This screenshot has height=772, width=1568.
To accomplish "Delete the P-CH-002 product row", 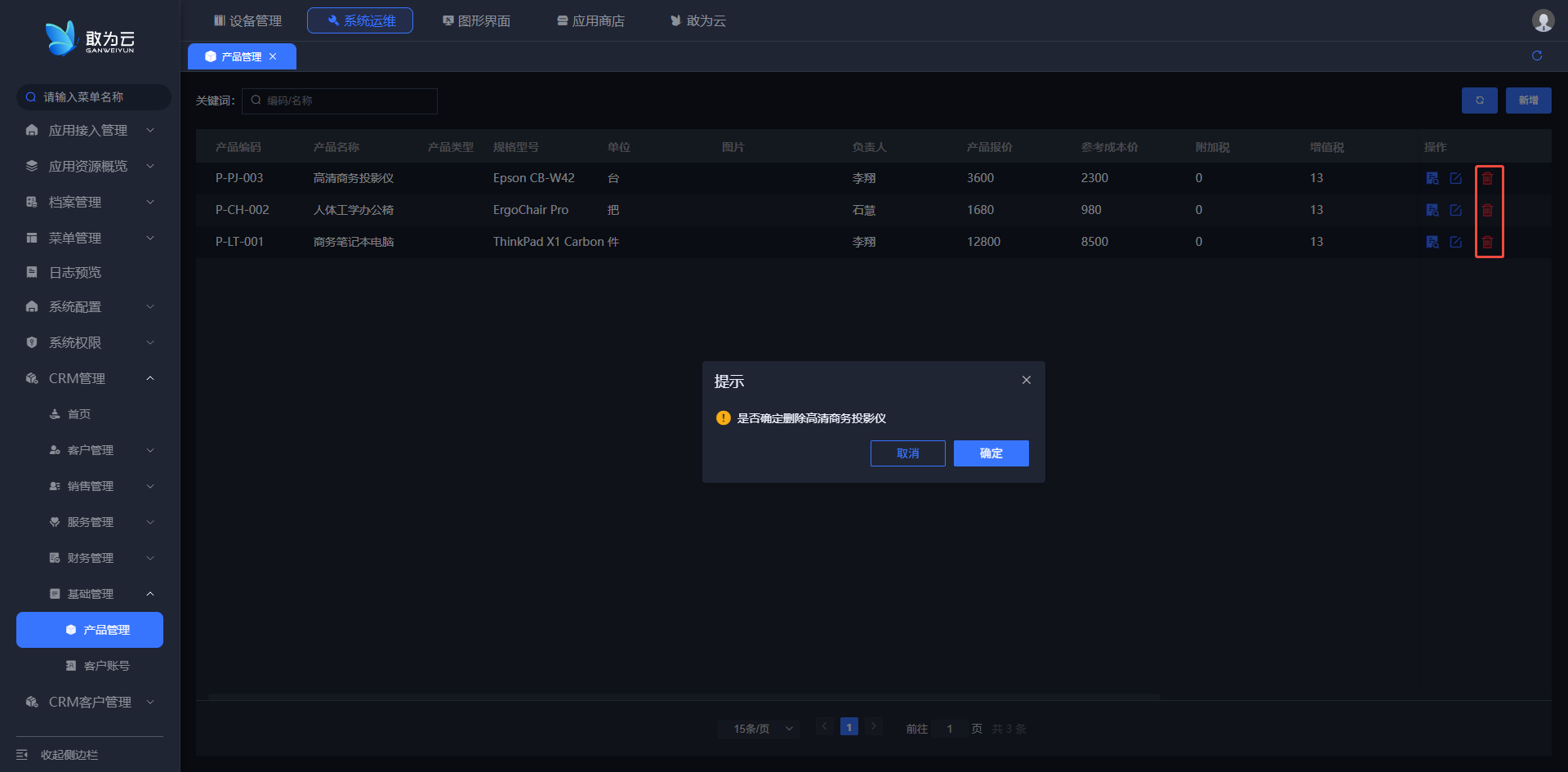I will [x=1487, y=210].
